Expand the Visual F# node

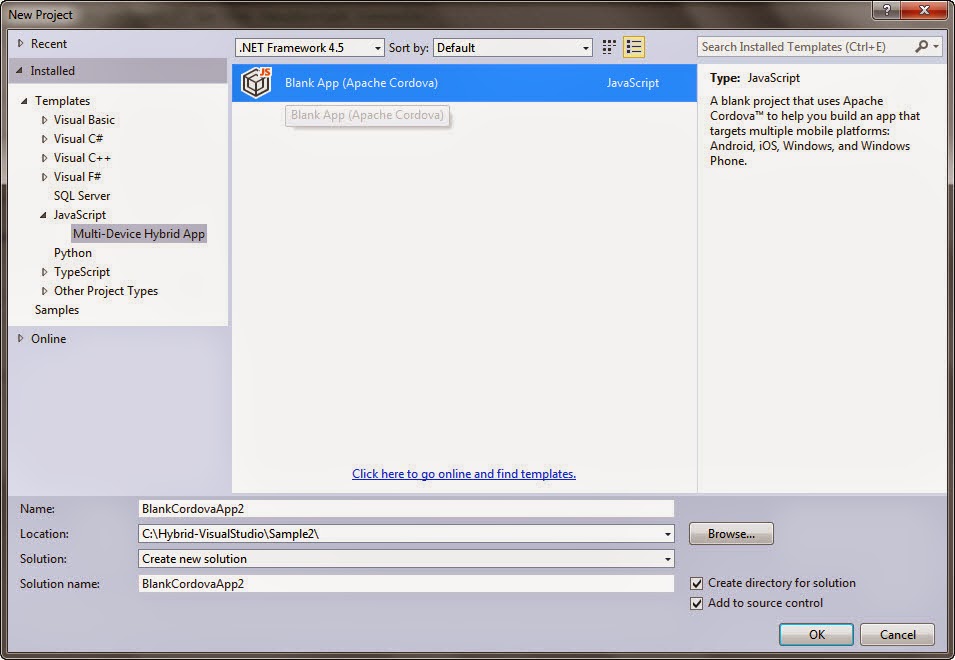(44, 177)
